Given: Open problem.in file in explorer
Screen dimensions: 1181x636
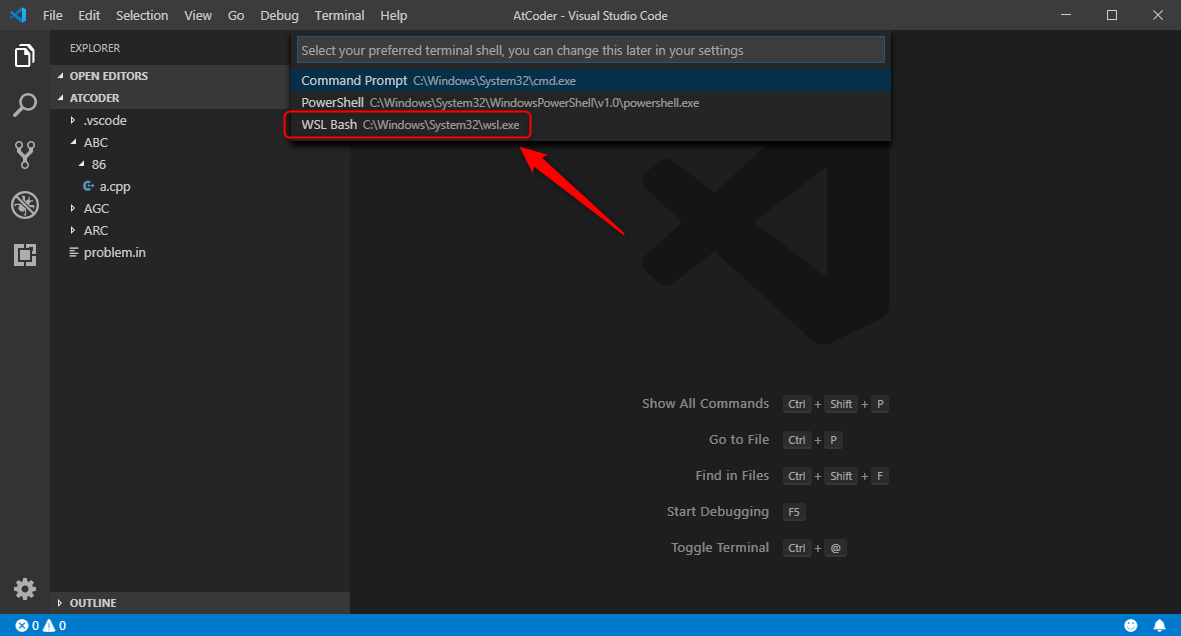Looking at the screenshot, I should click(114, 252).
